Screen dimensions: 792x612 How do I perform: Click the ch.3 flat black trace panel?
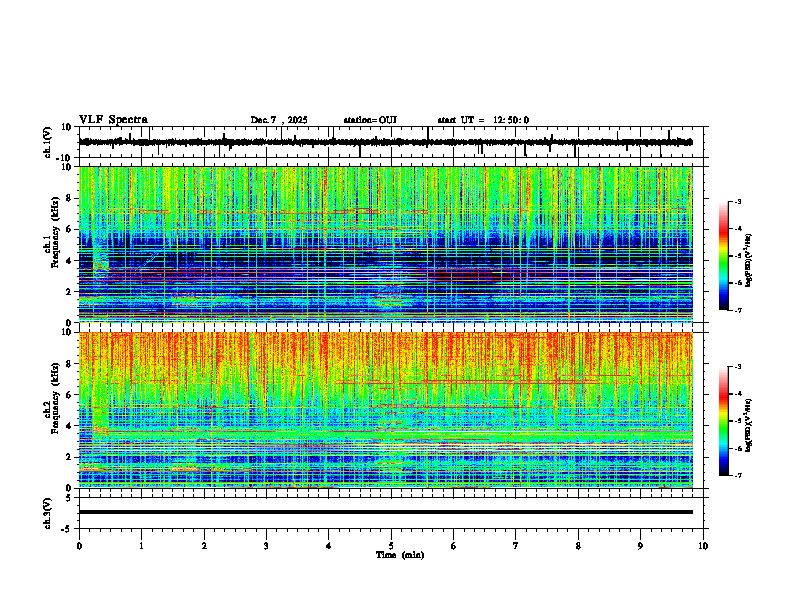393,513
